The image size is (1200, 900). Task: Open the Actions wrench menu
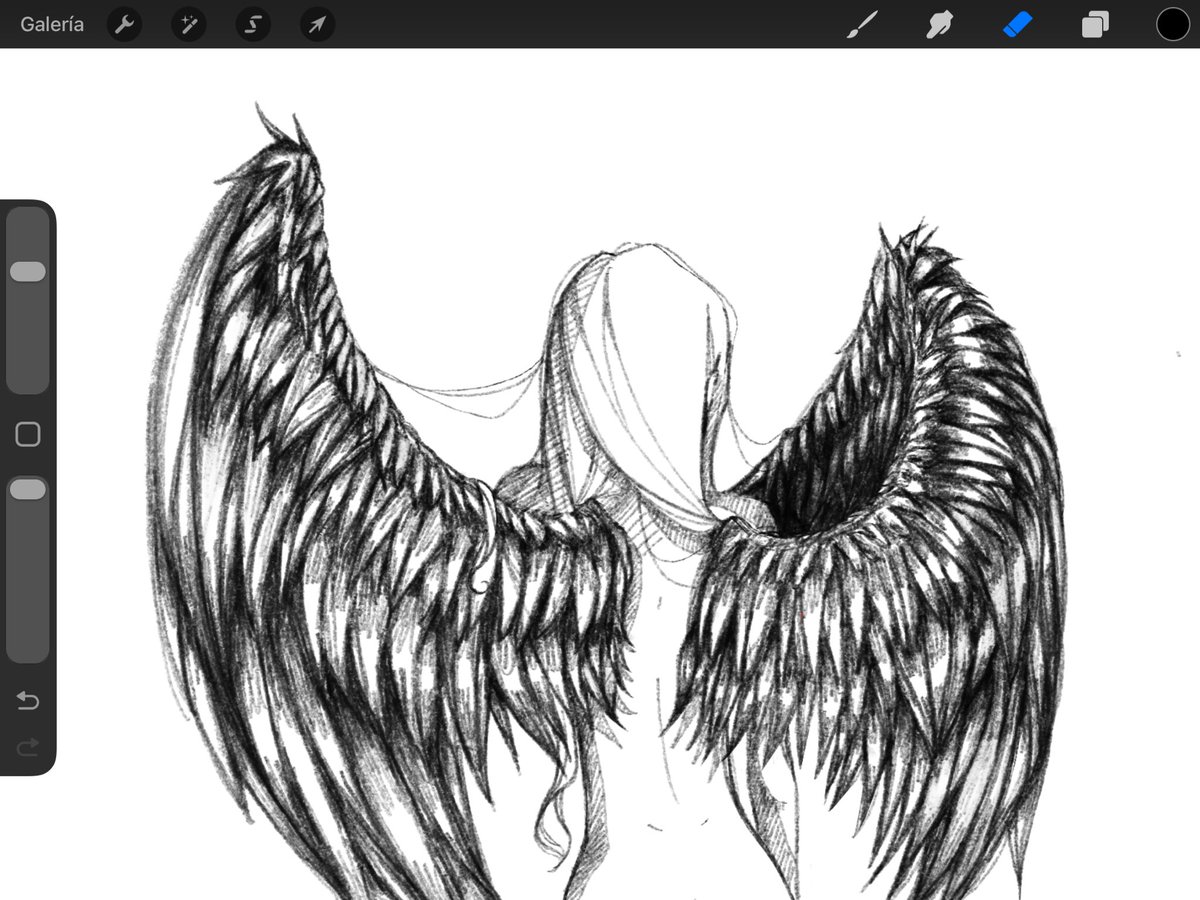pos(124,25)
